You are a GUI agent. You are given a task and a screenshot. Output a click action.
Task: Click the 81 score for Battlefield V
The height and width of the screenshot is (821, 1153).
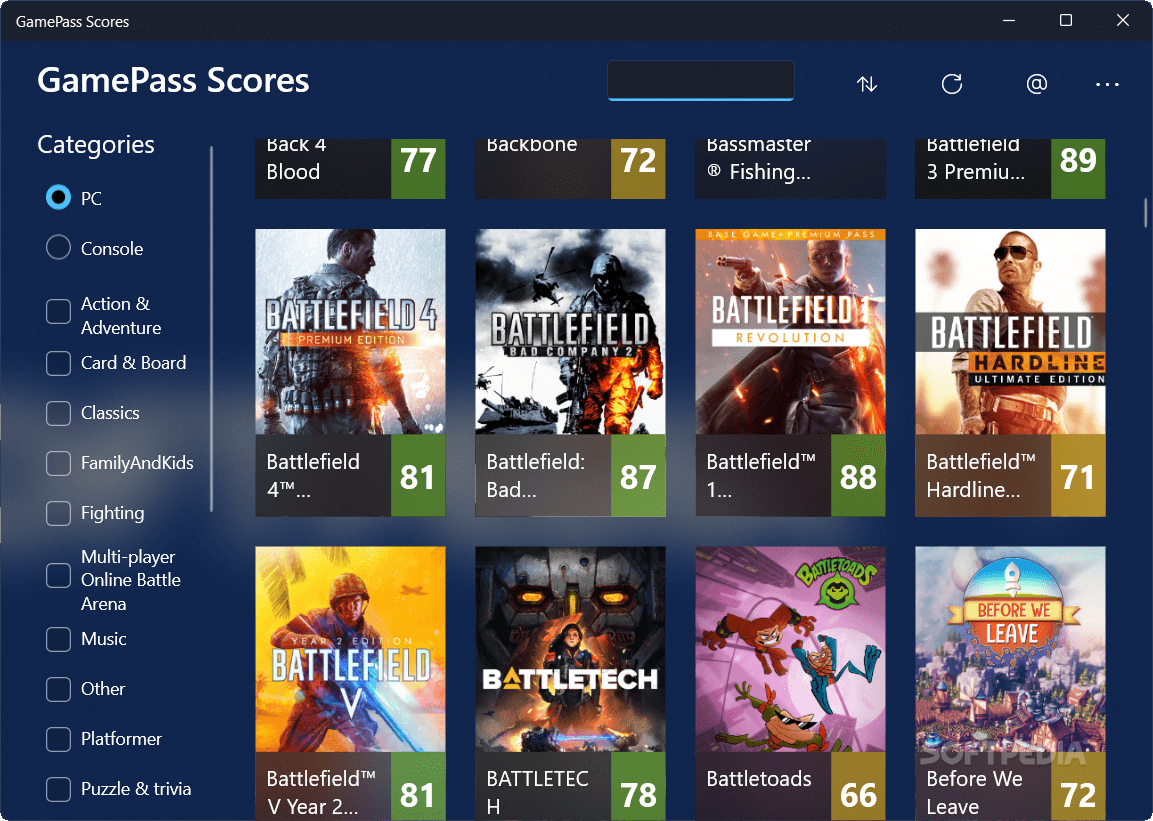(x=418, y=787)
